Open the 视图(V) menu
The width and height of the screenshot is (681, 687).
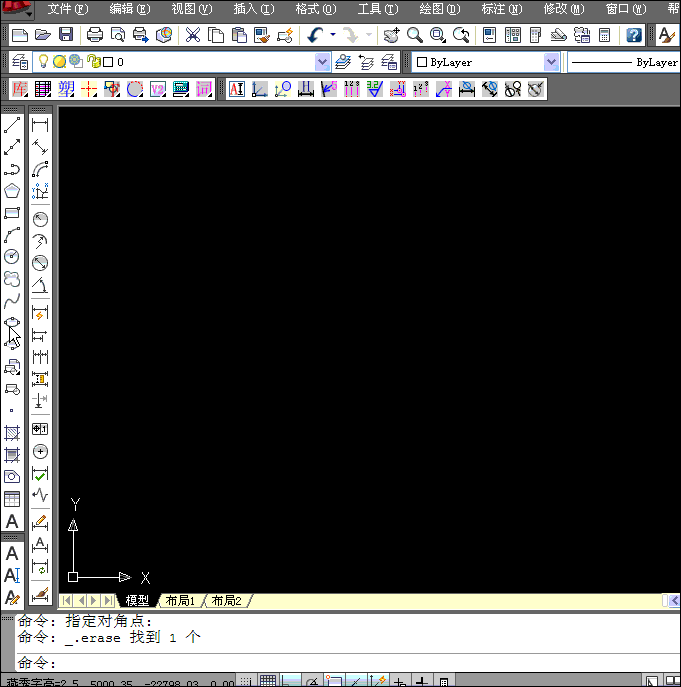tap(192, 9)
